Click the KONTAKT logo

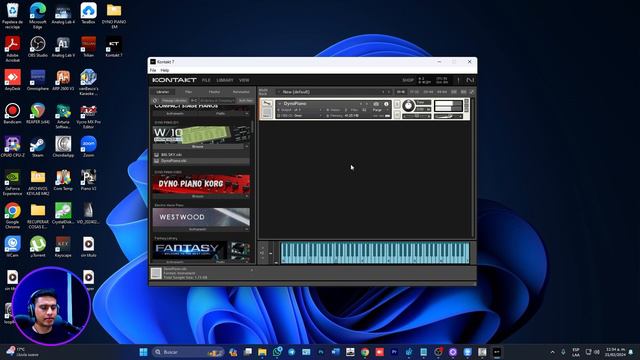pos(174,80)
